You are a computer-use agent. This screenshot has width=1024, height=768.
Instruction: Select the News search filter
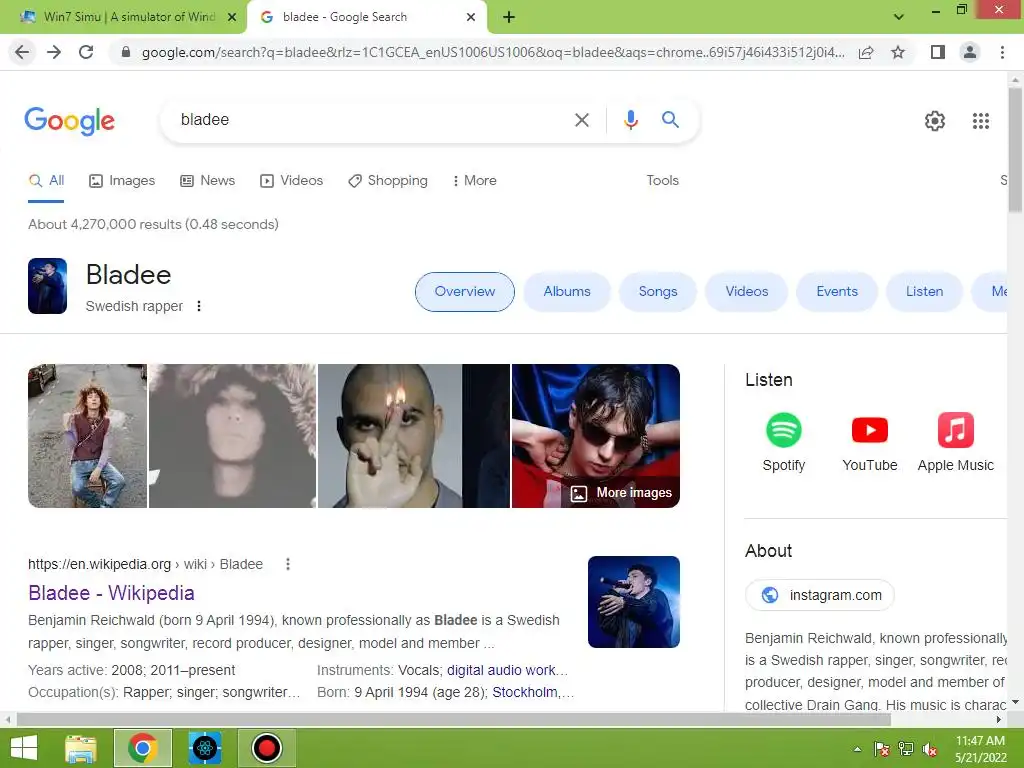pyautogui.click(x=207, y=181)
